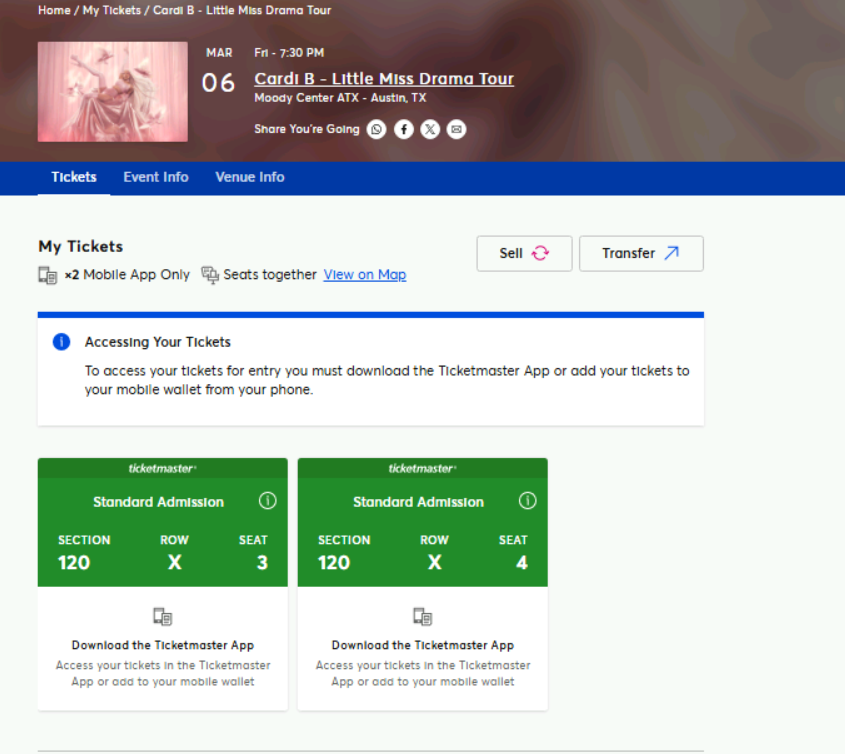
Task: Open info icon on seat 4 ticket
Action: [527, 501]
